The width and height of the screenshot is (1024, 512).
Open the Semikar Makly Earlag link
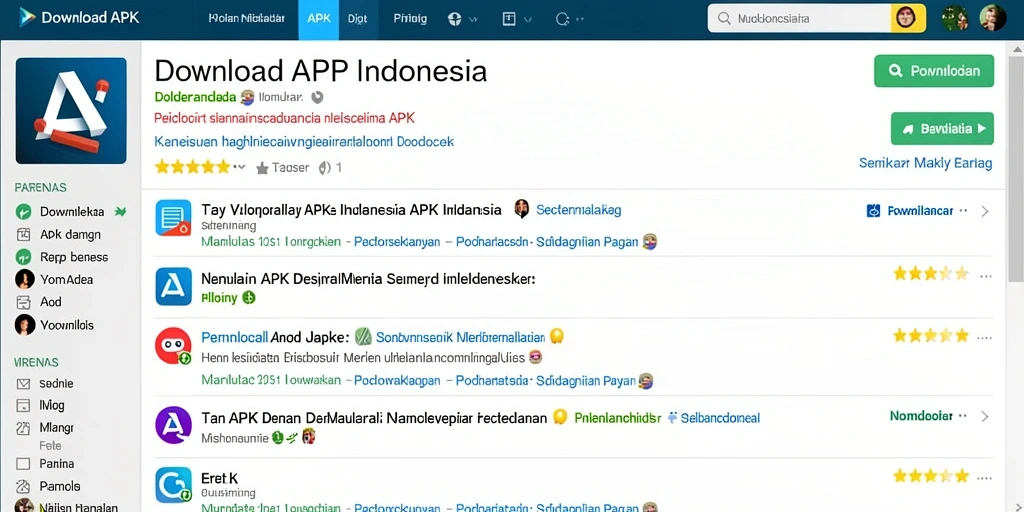925,163
